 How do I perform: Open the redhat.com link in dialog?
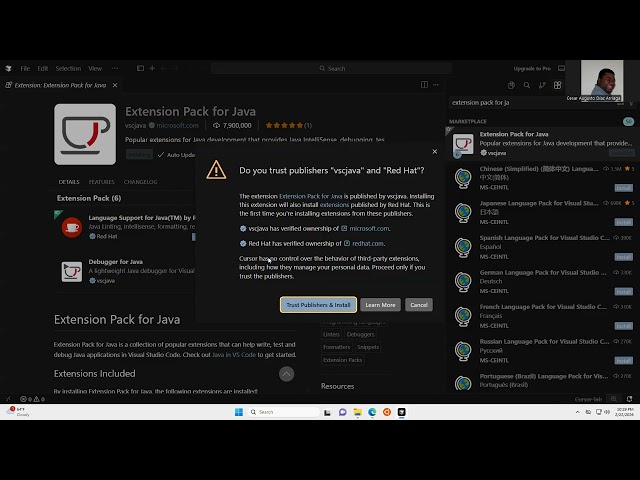368,244
